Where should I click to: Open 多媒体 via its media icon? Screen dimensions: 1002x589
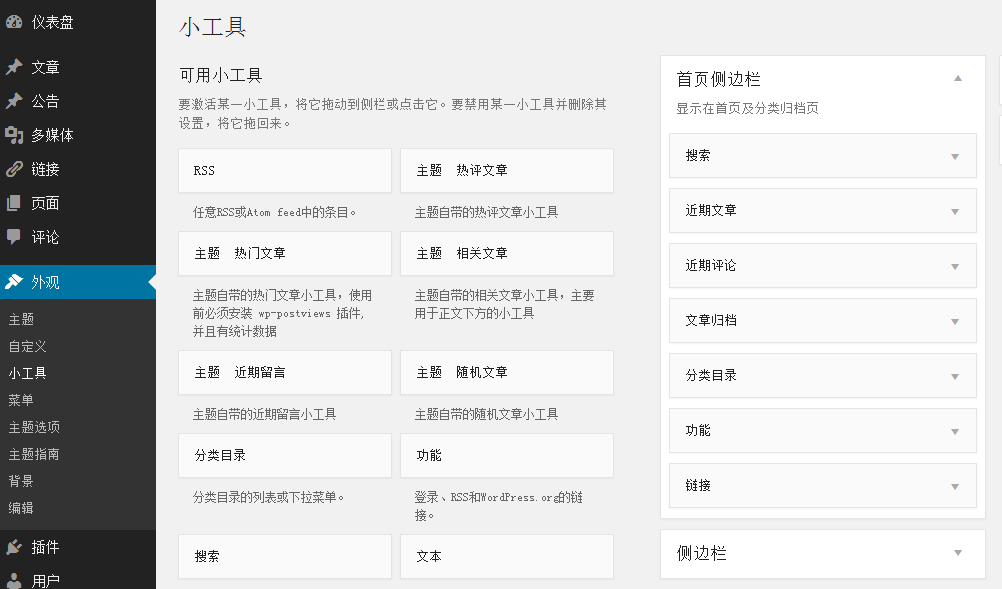(x=14, y=136)
